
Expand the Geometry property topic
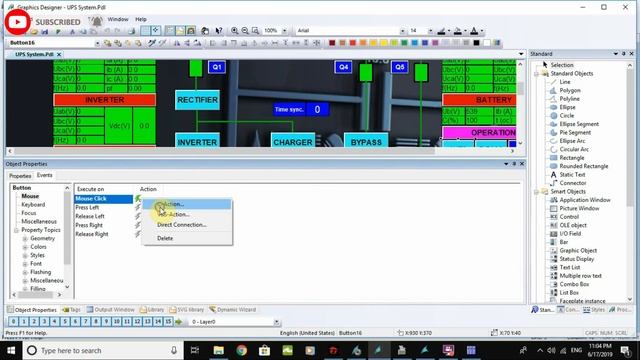25,238
